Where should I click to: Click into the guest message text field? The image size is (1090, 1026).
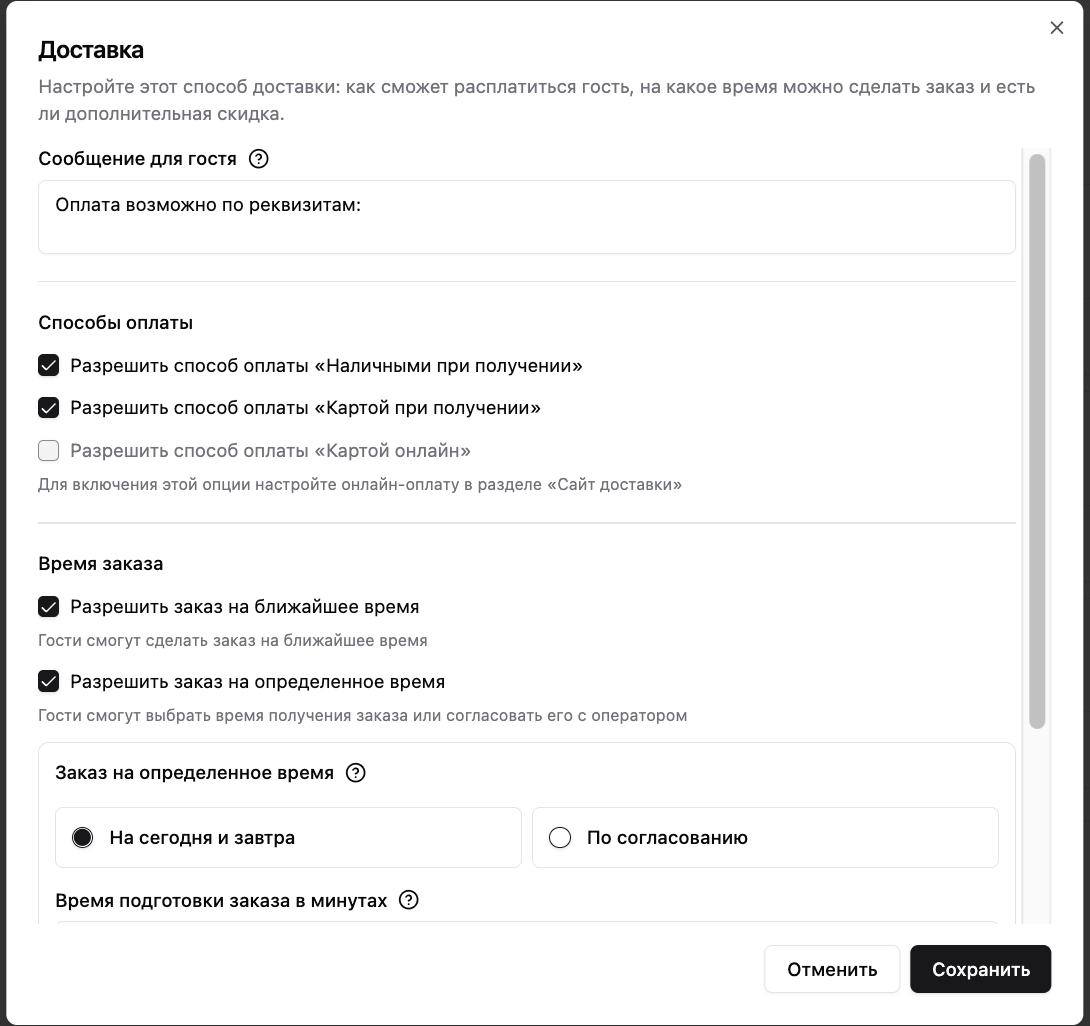tap(527, 217)
